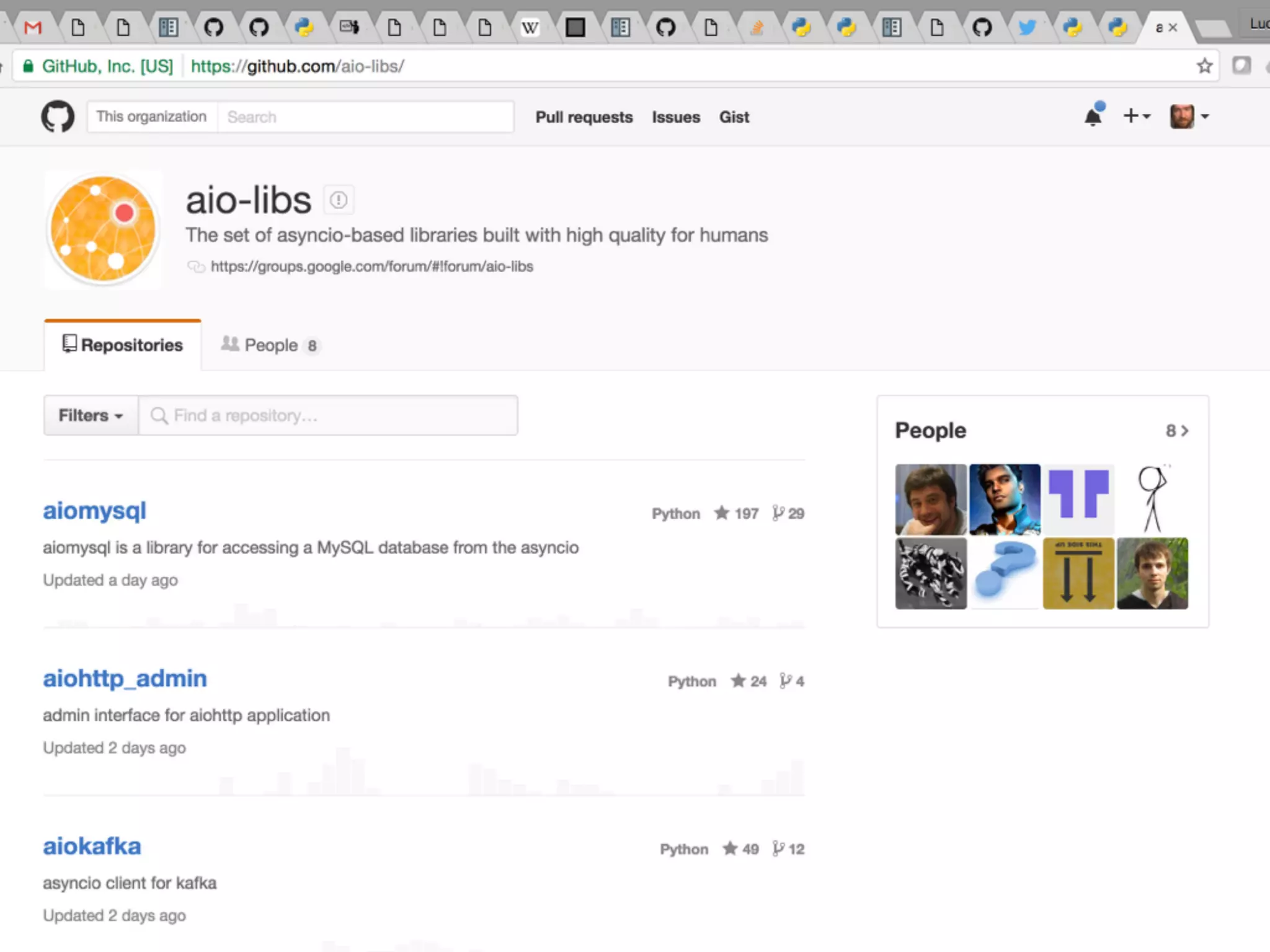
Task: Switch to the People tab
Action: (x=270, y=345)
